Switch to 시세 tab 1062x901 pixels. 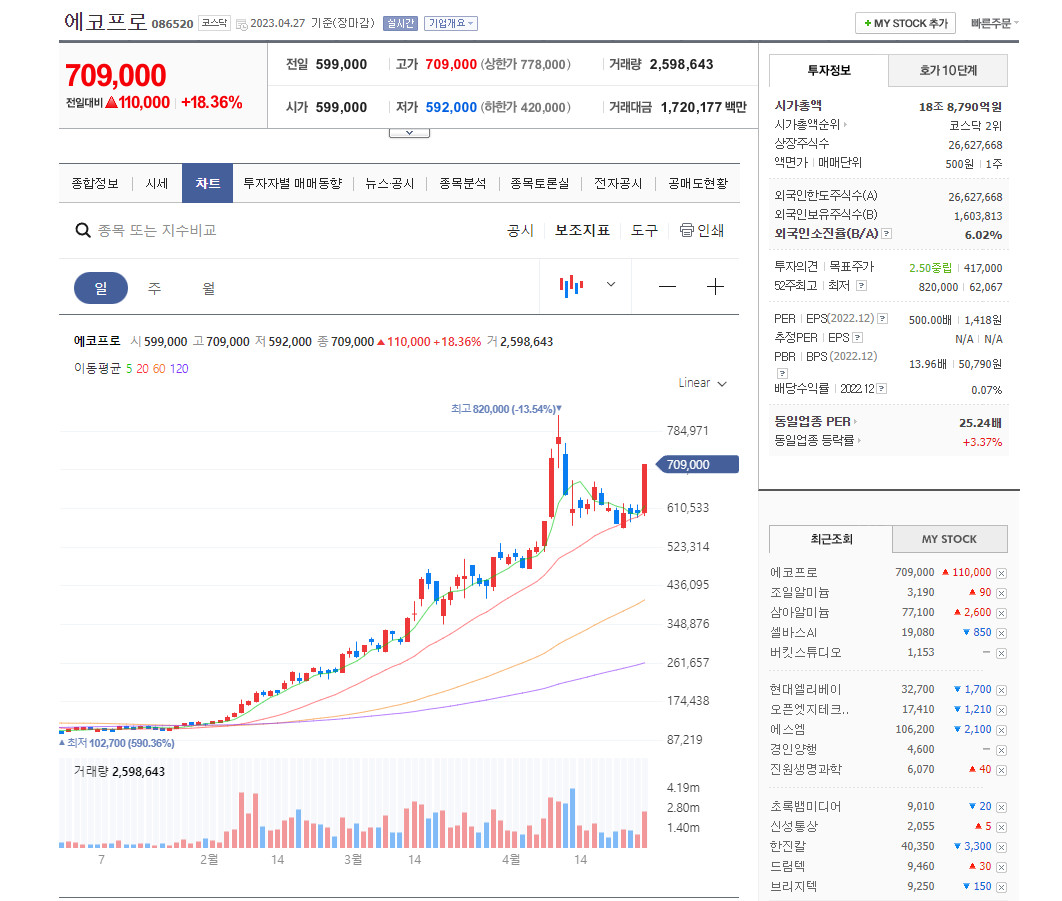pyautogui.click(x=156, y=184)
